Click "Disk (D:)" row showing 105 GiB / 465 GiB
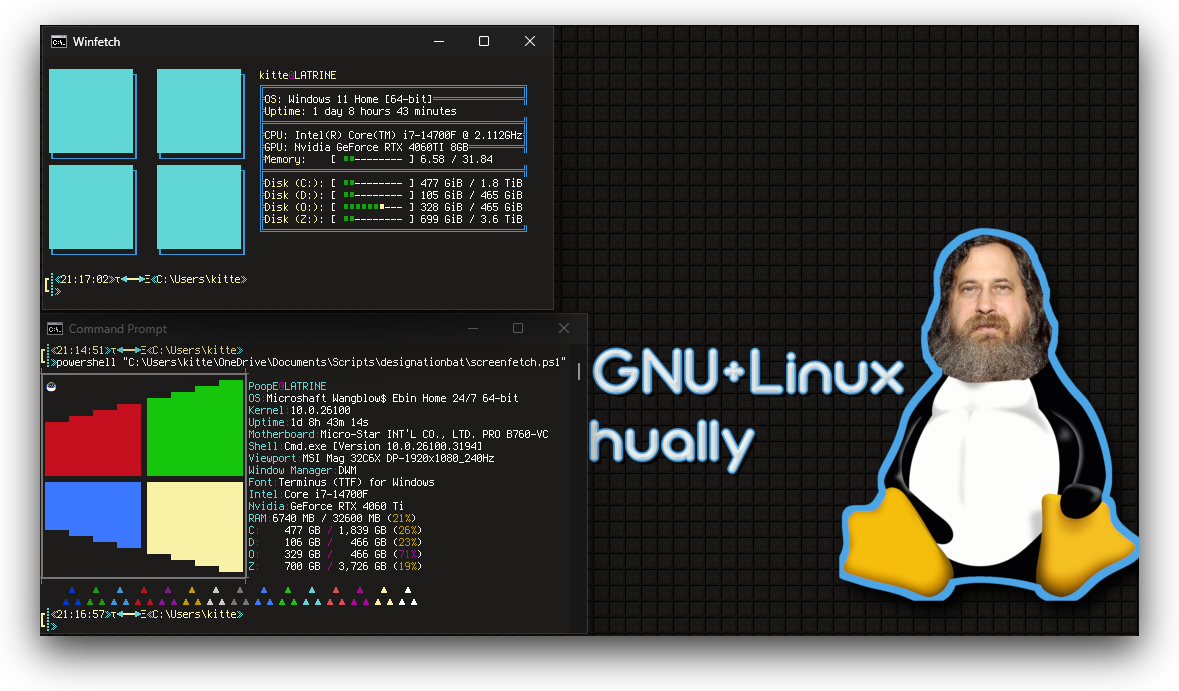The height and width of the screenshot is (691, 1179). click(393, 195)
